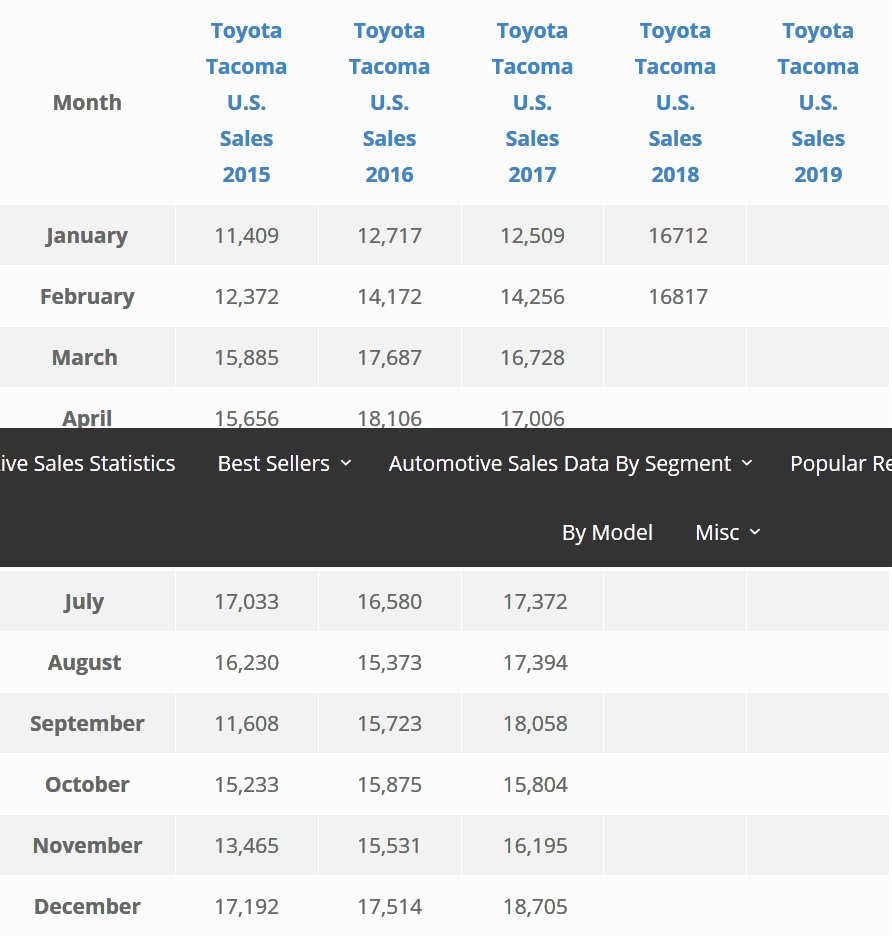Open the Sales Statistics menu item

point(87,464)
